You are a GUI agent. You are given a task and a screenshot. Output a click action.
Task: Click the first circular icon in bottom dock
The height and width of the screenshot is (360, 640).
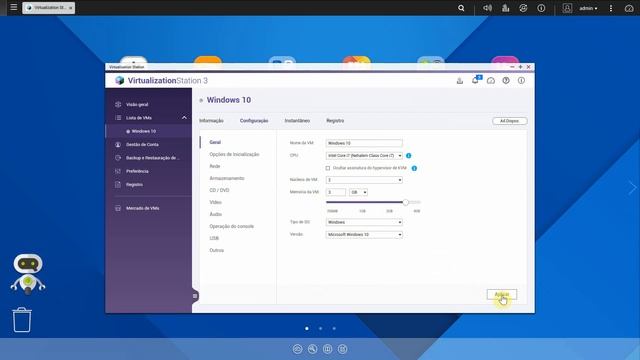298,349
